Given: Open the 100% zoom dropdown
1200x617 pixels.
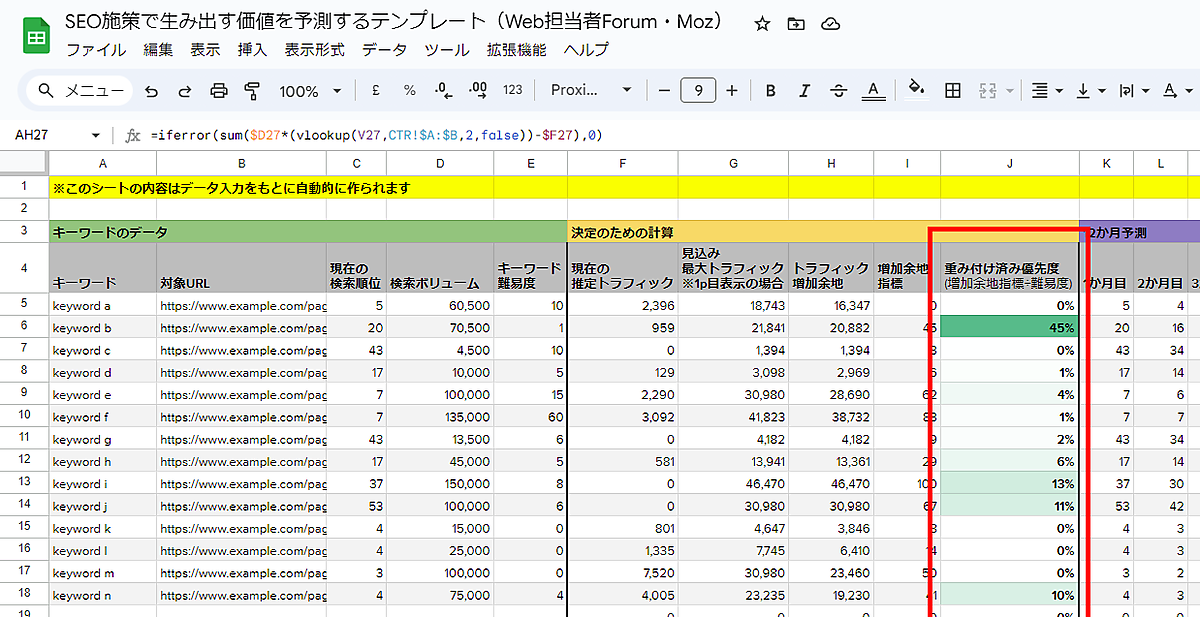Looking at the screenshot, I should pyautogui.click(x=310, y=91).
